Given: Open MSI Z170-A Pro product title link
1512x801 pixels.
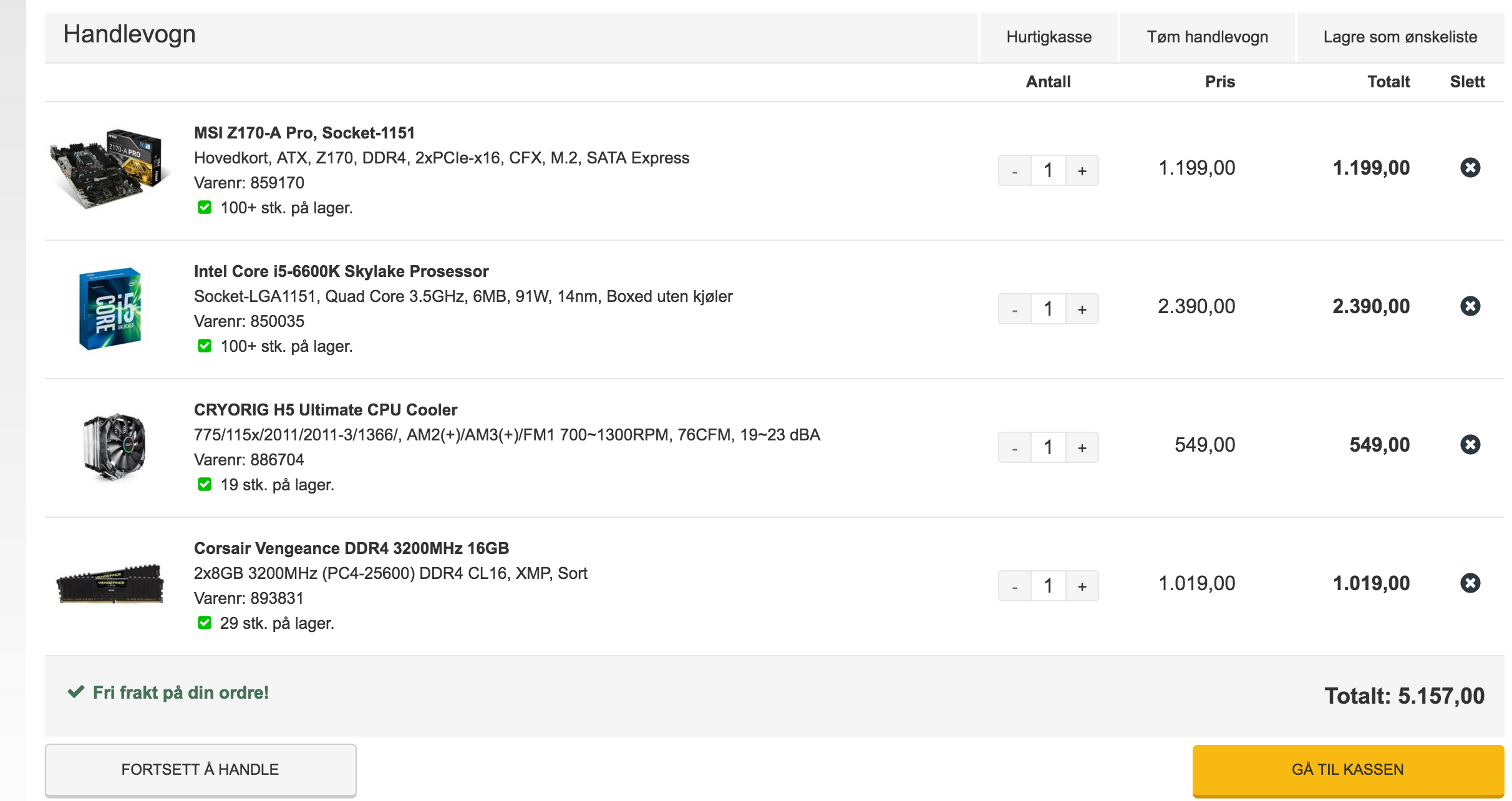Looking at the screenshot, I should pyautogui.click(x=304, y=133).
